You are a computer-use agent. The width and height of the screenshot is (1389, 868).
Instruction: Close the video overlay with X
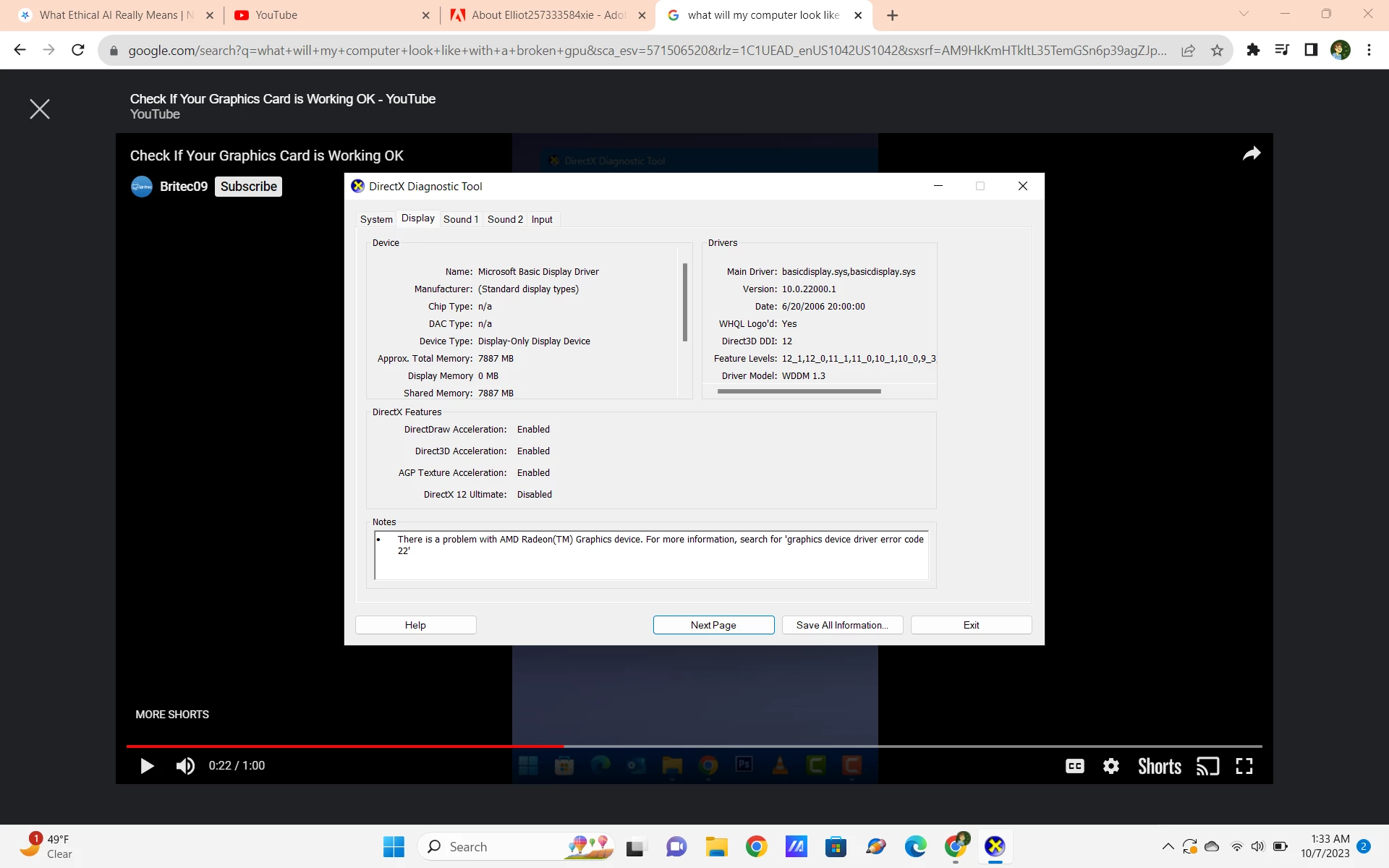click(x=40, y=109)
